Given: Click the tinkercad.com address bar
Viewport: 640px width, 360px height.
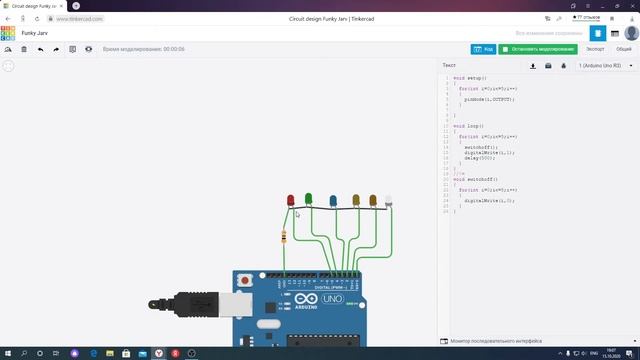Looking at the screenshot, I should point(80,19).
